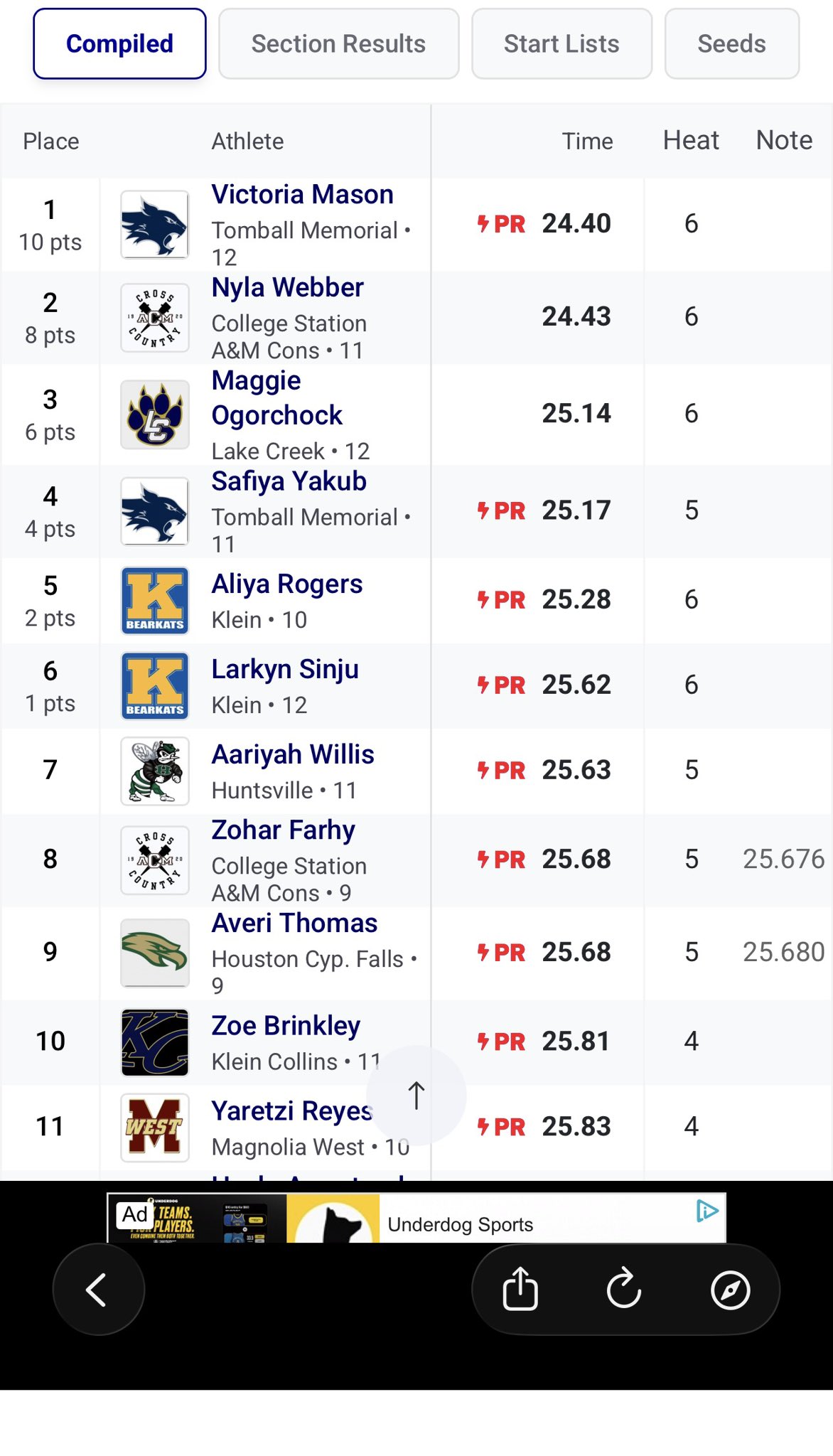Tap the Lake Creek paw logo

coord(155,414)
